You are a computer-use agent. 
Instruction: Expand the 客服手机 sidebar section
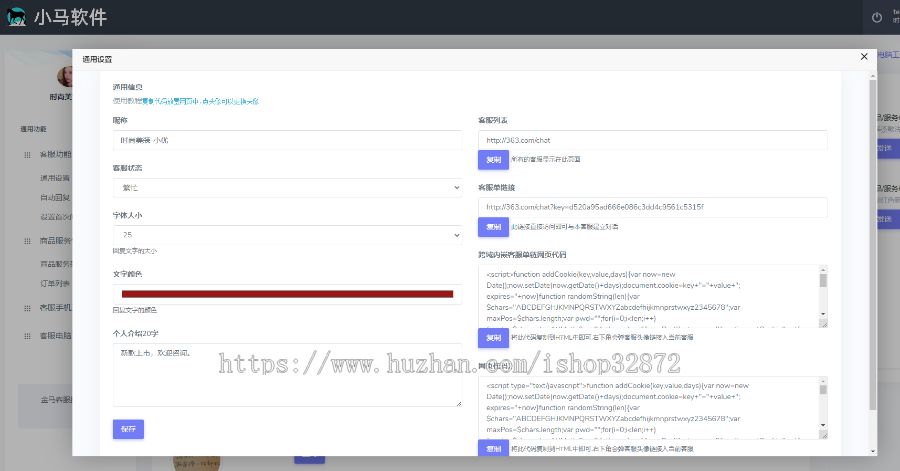[x=56, y=307]
